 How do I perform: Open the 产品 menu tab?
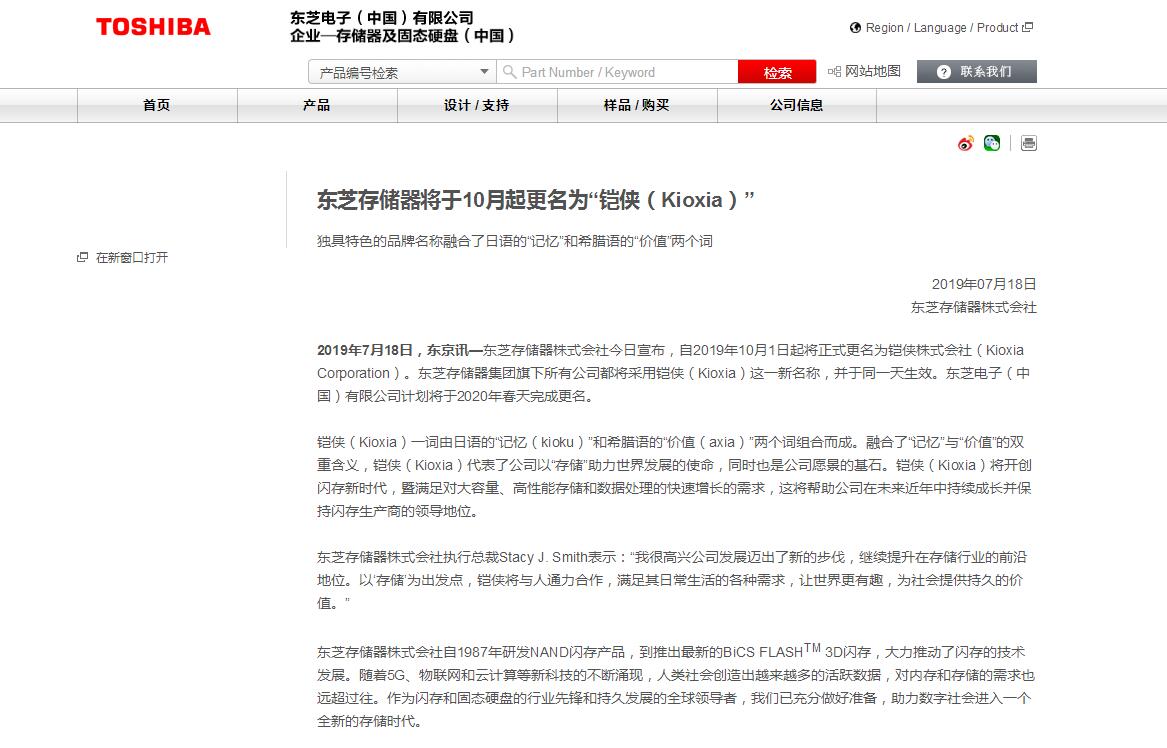click(317, 105)
